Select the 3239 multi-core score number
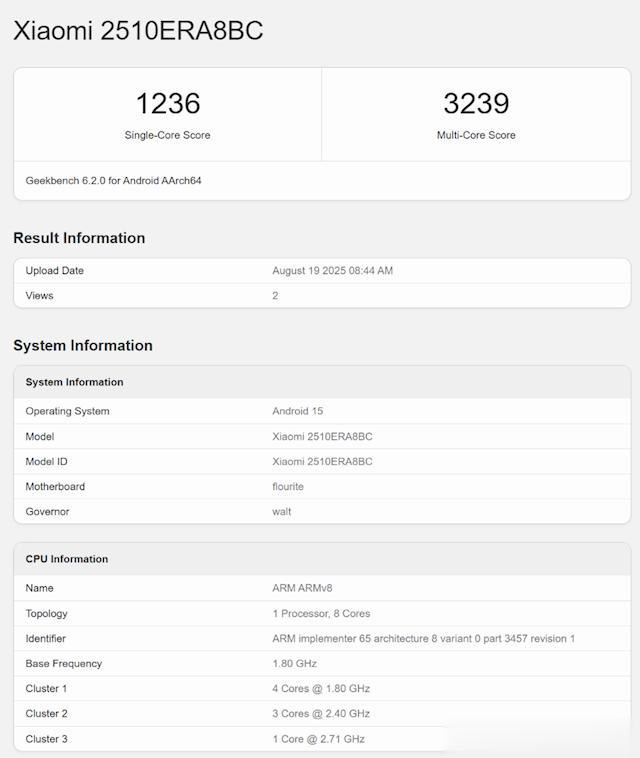Viewport: 640px width, 758px height. (x=476, y=103)
